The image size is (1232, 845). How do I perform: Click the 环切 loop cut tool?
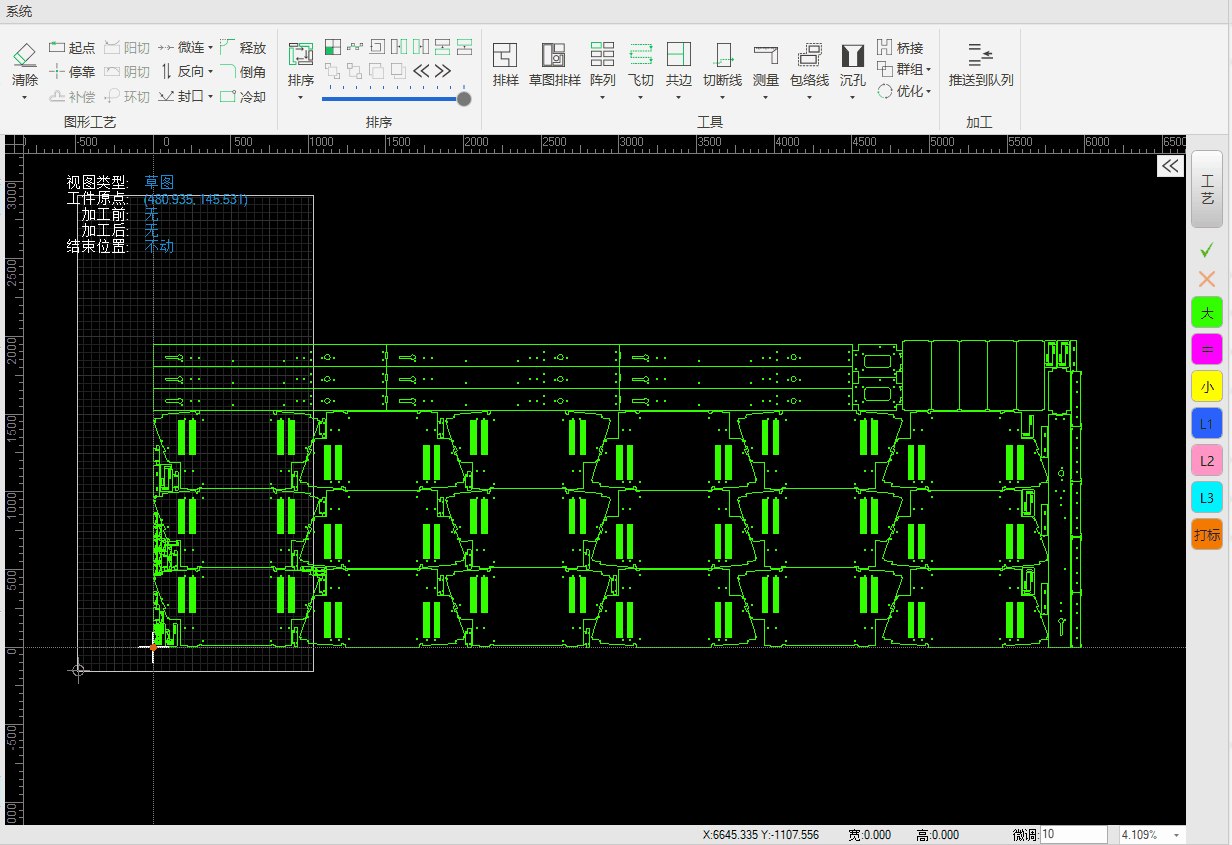(127, 96)
